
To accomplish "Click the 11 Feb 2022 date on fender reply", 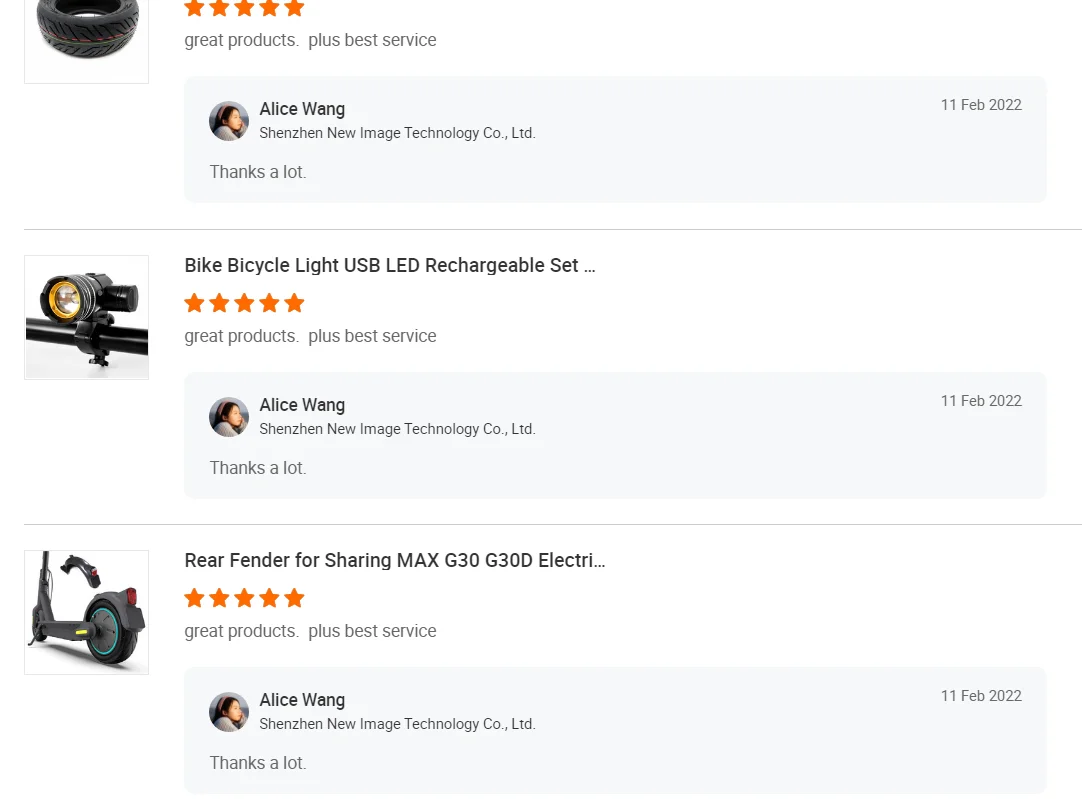I will (980, 696).
